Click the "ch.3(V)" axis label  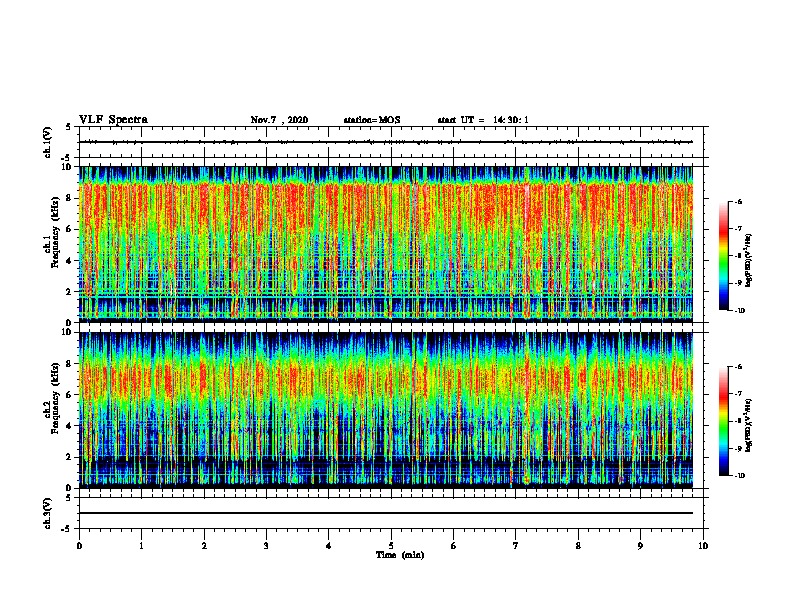point(47,513)
